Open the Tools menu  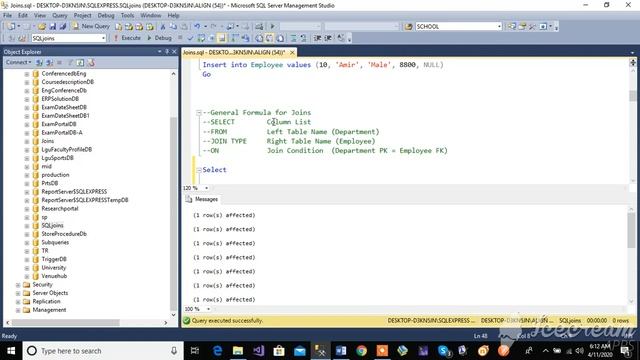[127, 16]
